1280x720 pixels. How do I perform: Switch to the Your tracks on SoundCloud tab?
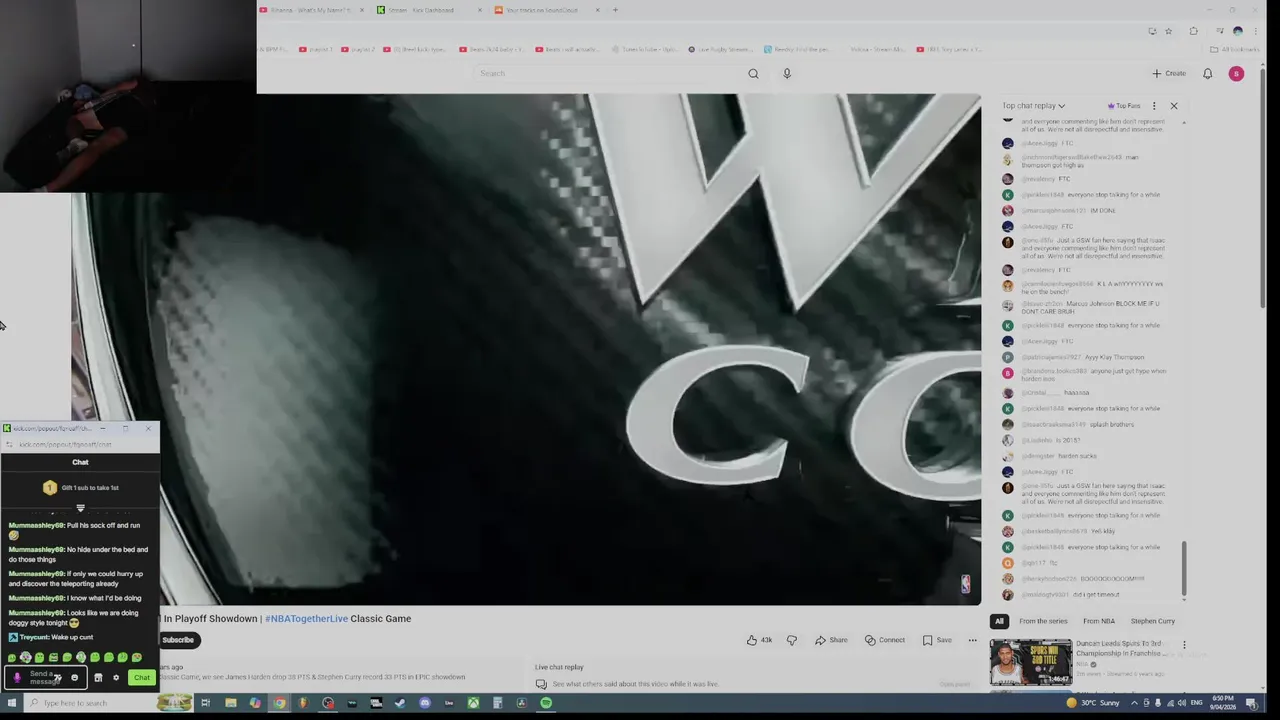tap(545, 10)
